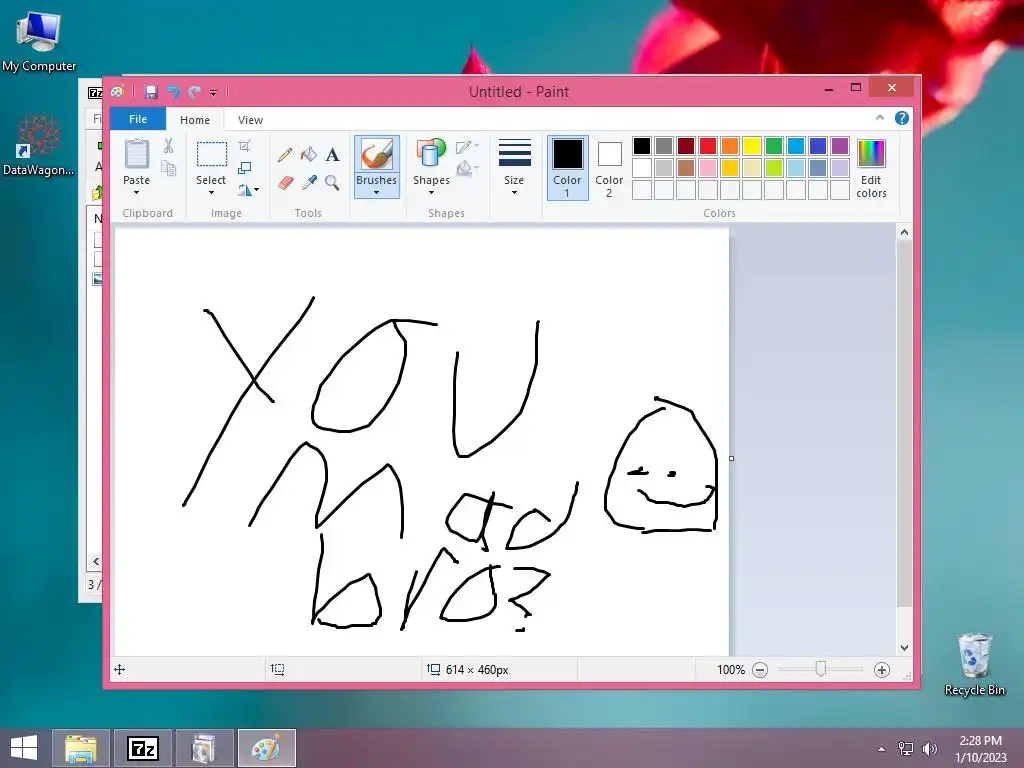The image size is (1024, 768).
Task: Pick the orange color swatch
Action: 730,146
